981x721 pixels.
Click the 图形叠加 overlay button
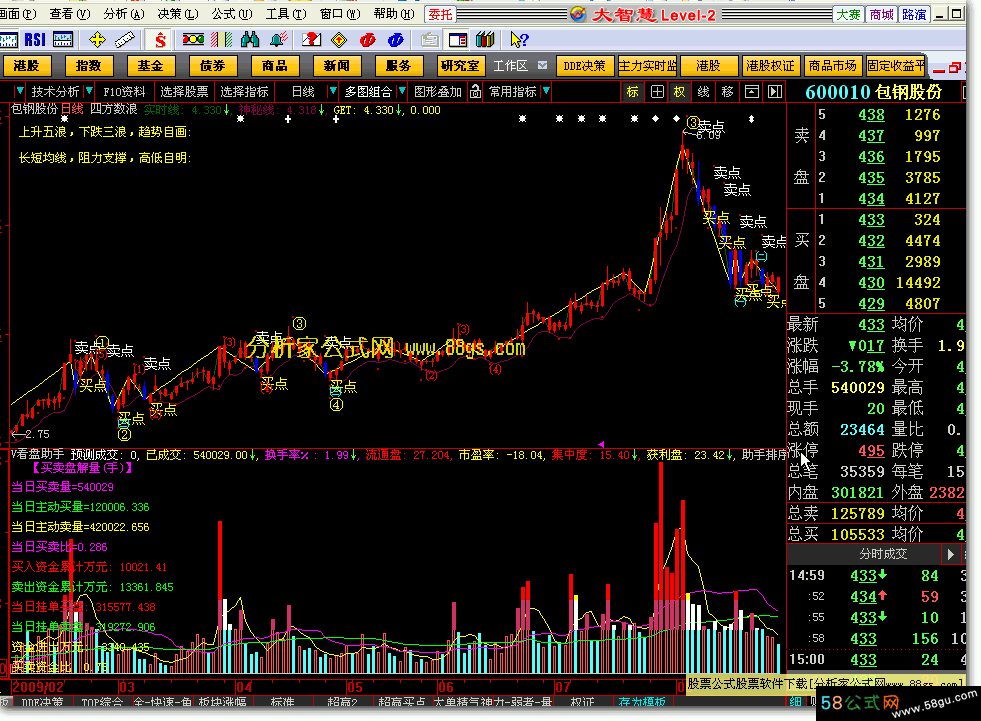point(438,92)
